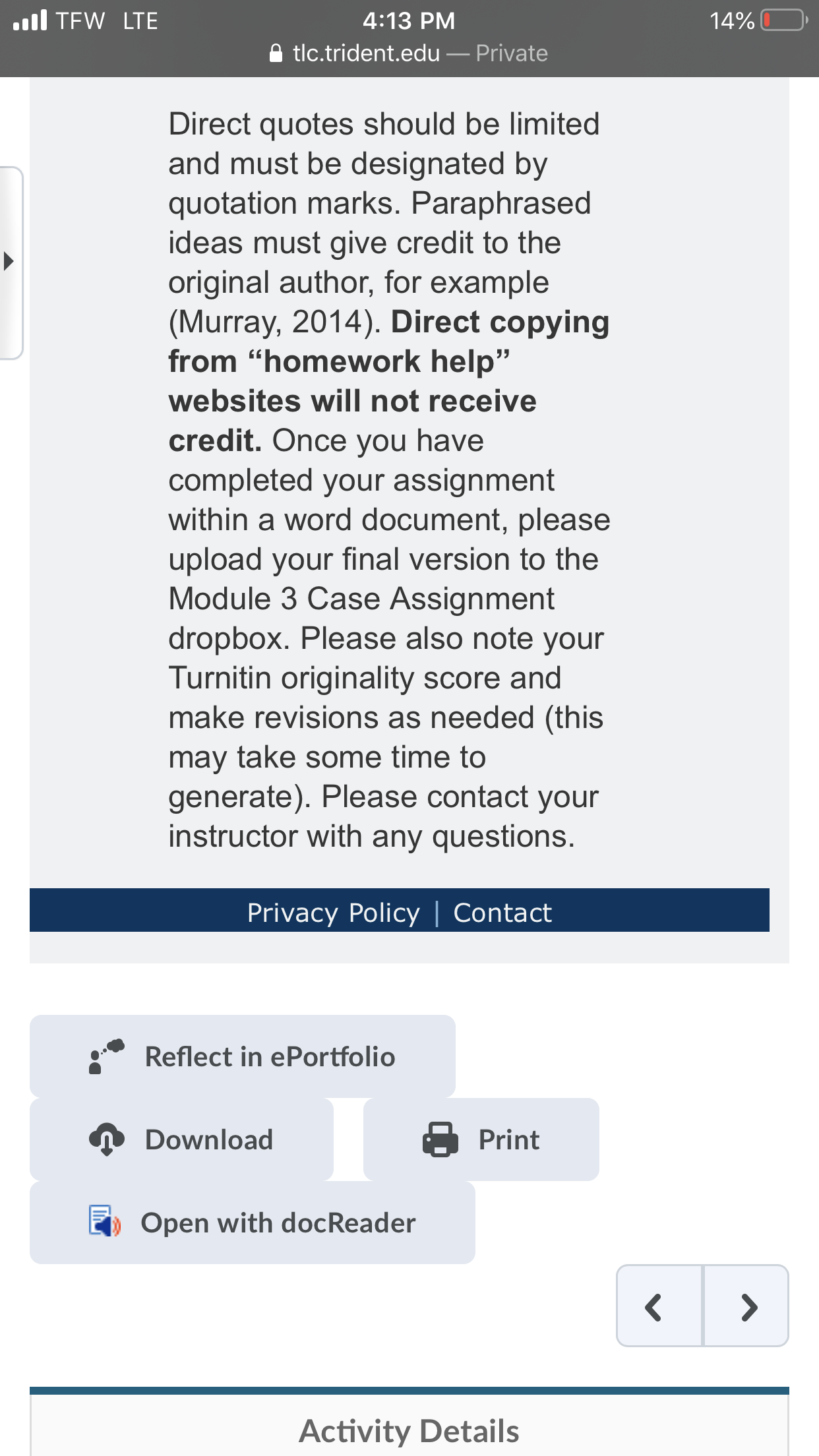The height and width of the screenshot is (1456, 819).
Task: Click the Reflect in ePortfolio thought-bubble icon
Action: click(x=106, y=1056)
